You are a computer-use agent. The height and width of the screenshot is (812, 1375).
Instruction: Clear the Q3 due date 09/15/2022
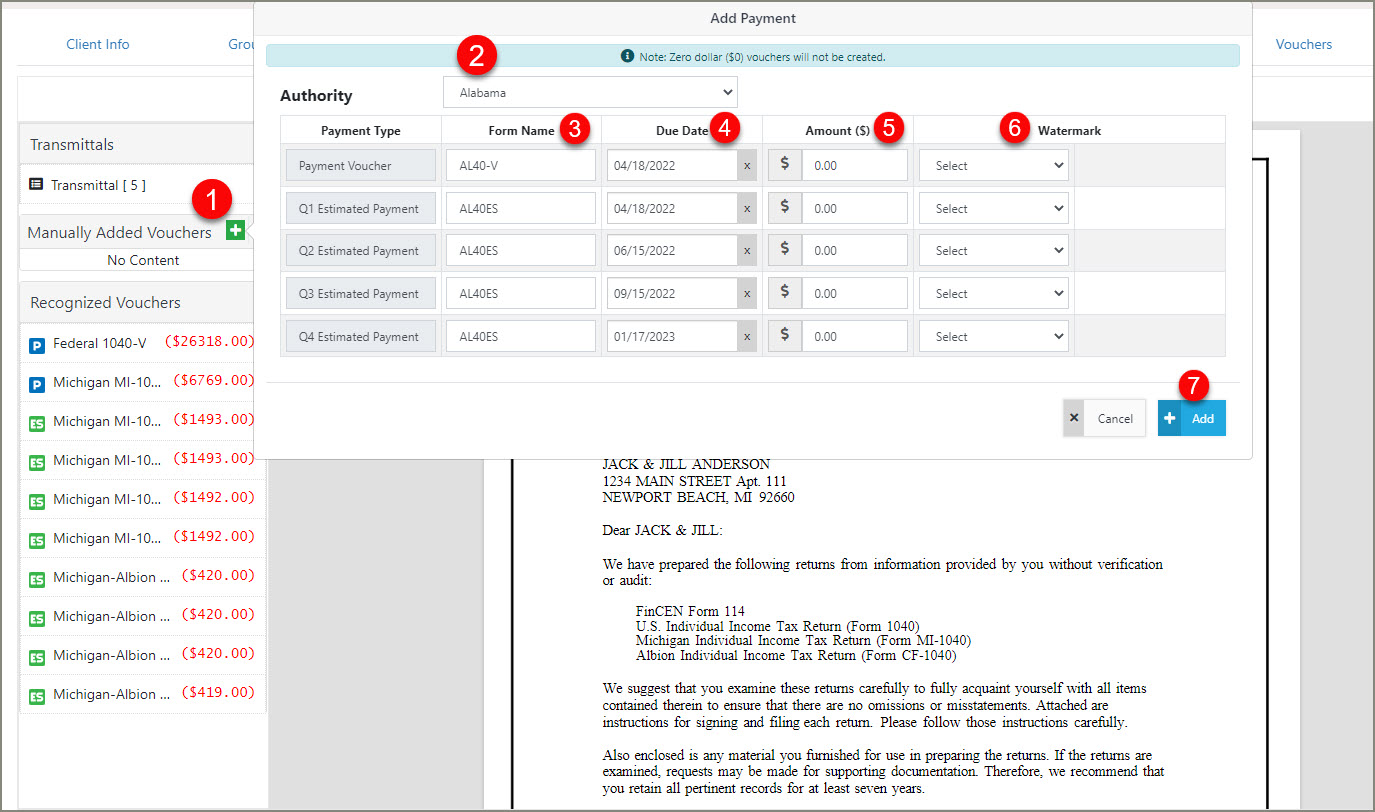tap(747, 294)
